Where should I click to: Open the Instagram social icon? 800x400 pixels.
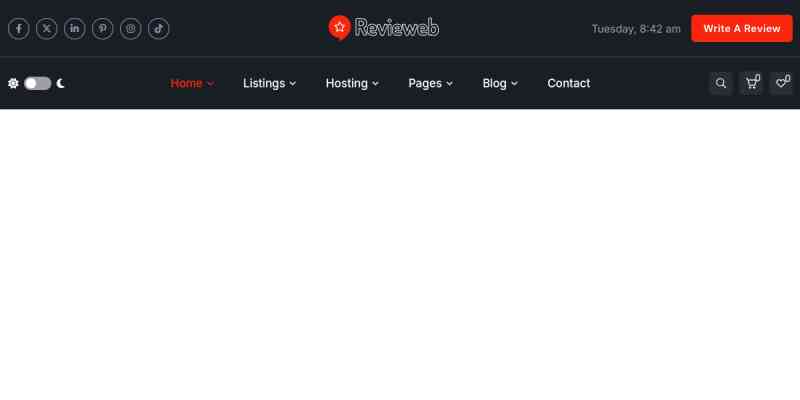131,29
